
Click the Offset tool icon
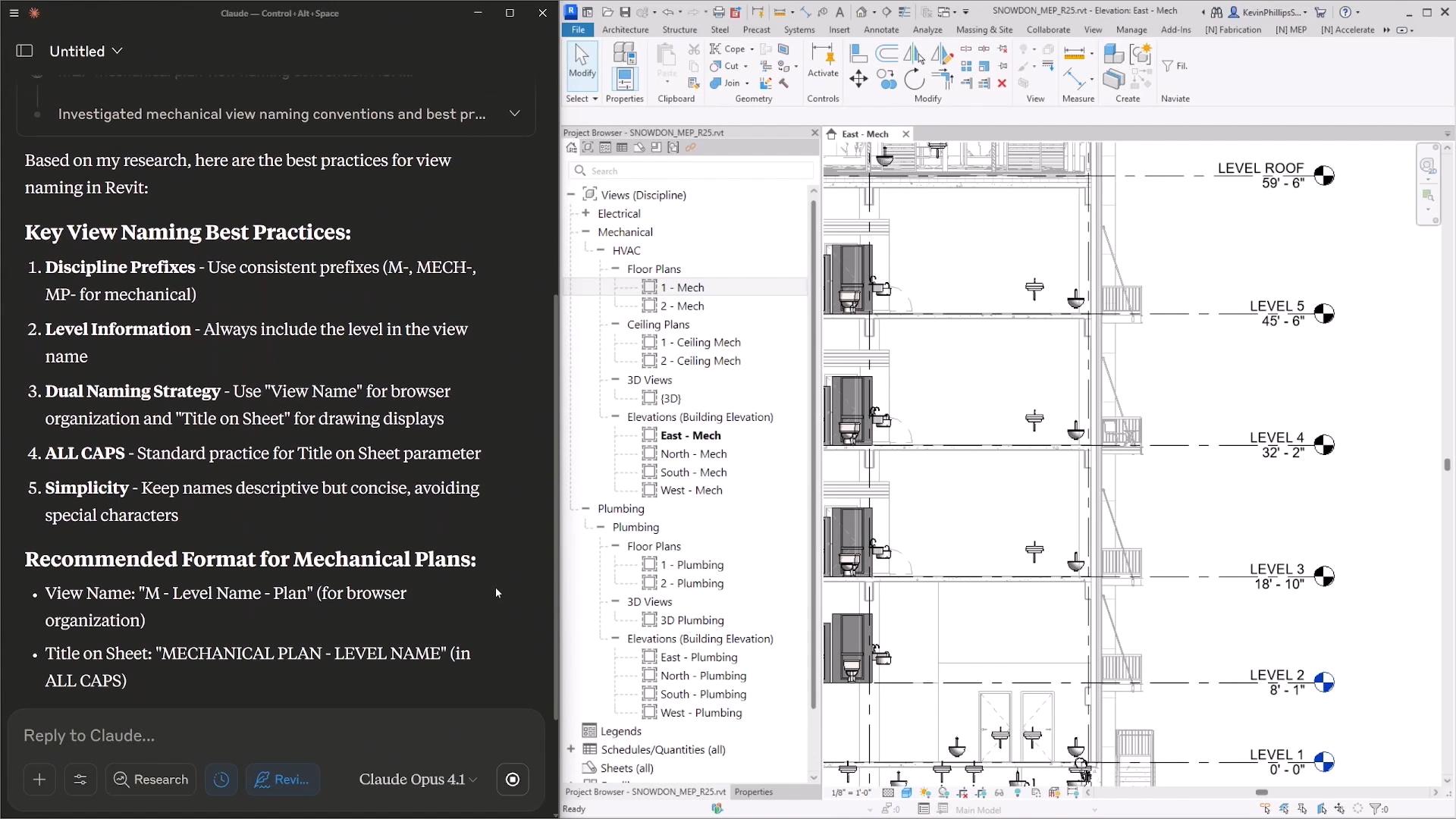(886, 54)
